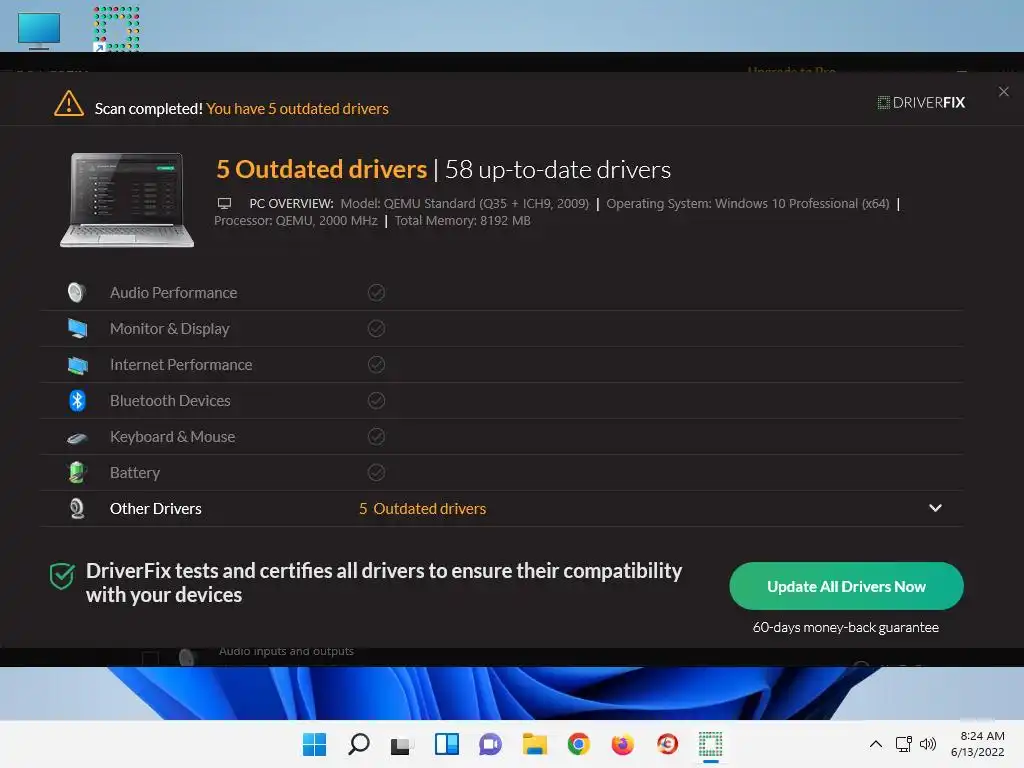Select the Monitor & Display label

pyautogui.click(x=170, y=328)
